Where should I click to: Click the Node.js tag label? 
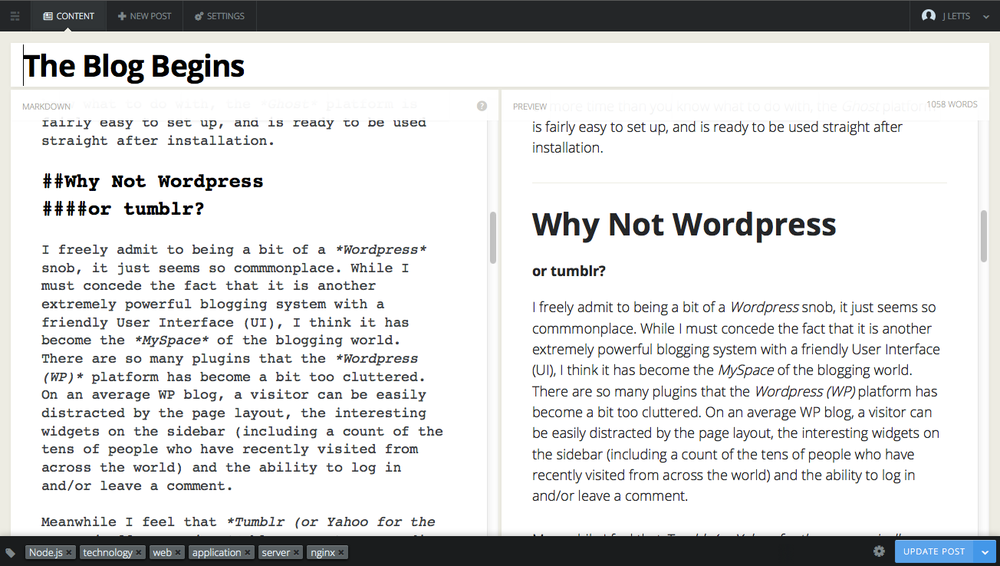point(45,553)
